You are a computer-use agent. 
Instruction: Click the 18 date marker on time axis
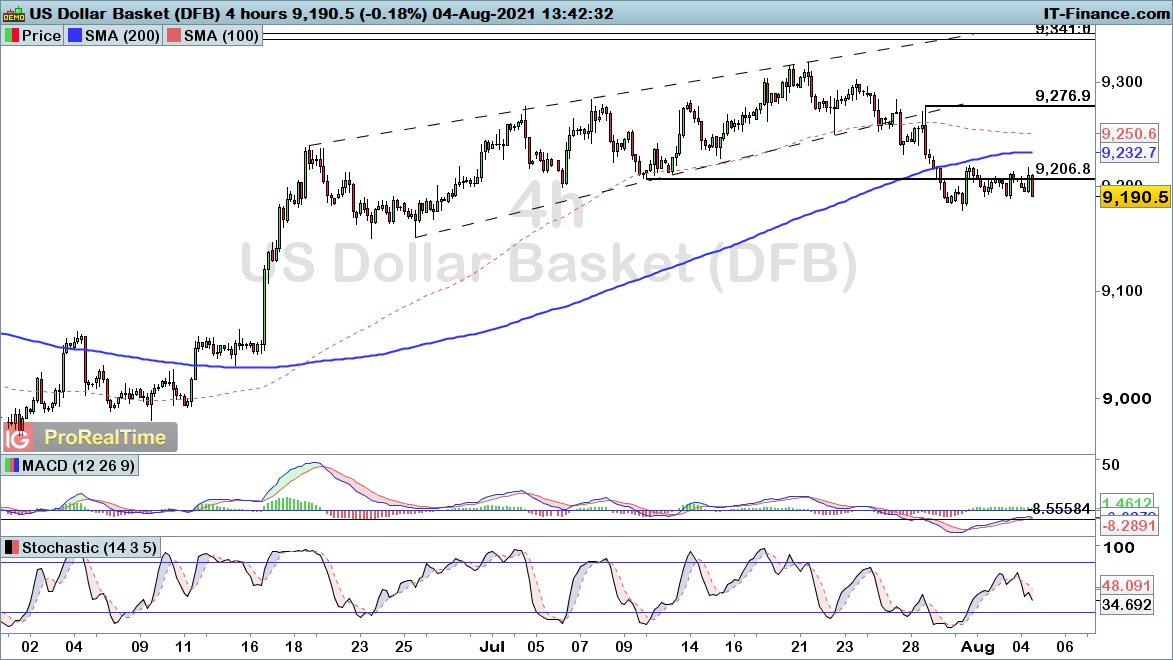click(x=293, y=647)
